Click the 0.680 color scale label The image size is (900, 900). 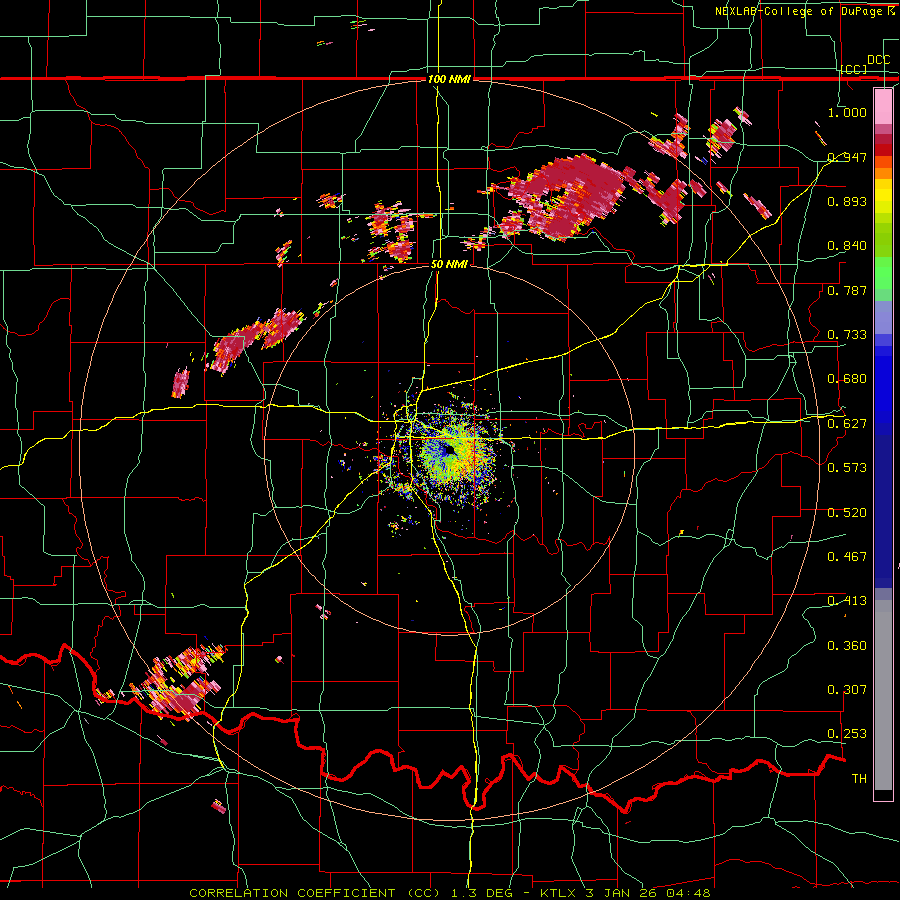point(847,379)
